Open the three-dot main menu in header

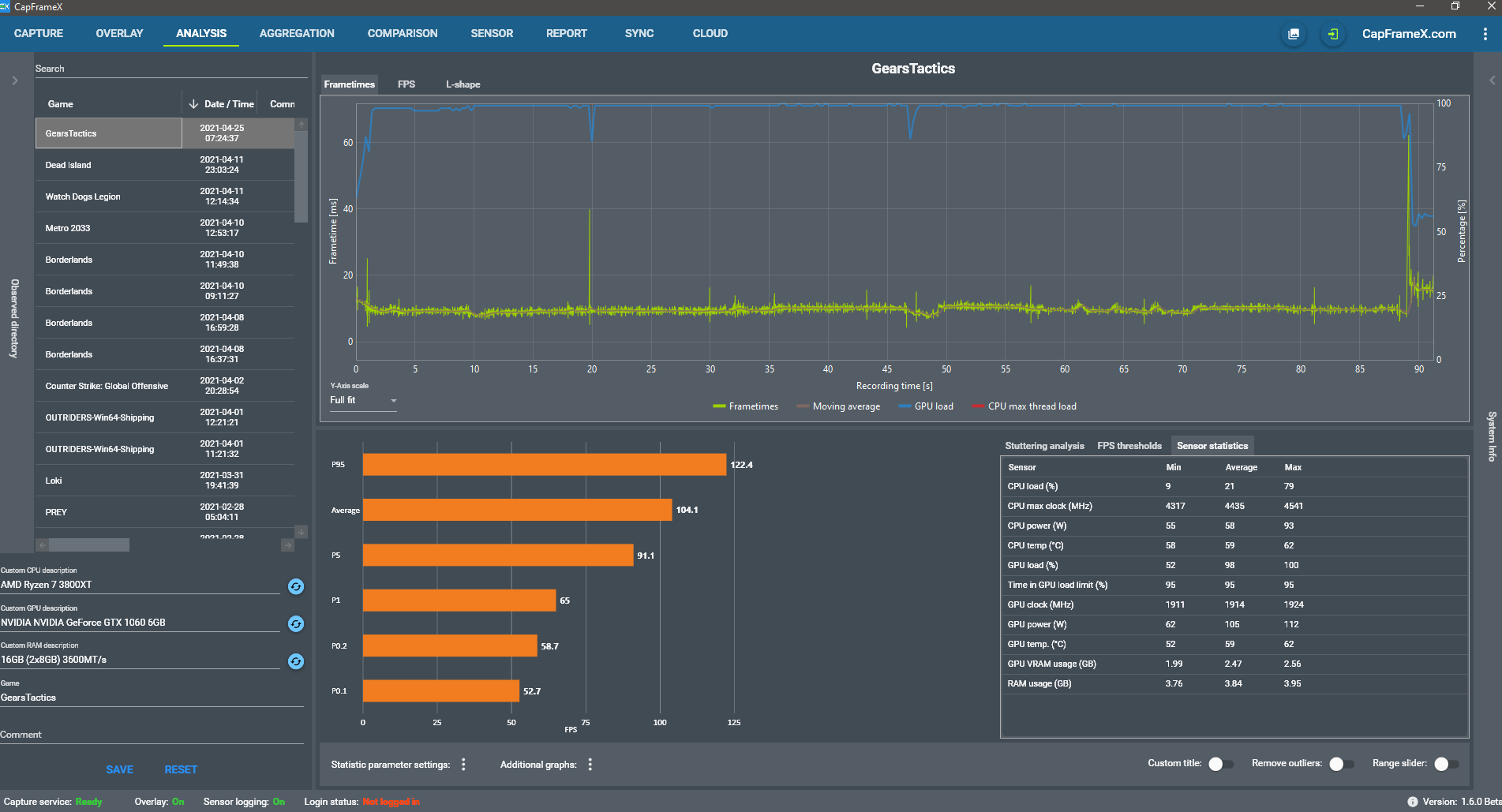(1485, 34)
